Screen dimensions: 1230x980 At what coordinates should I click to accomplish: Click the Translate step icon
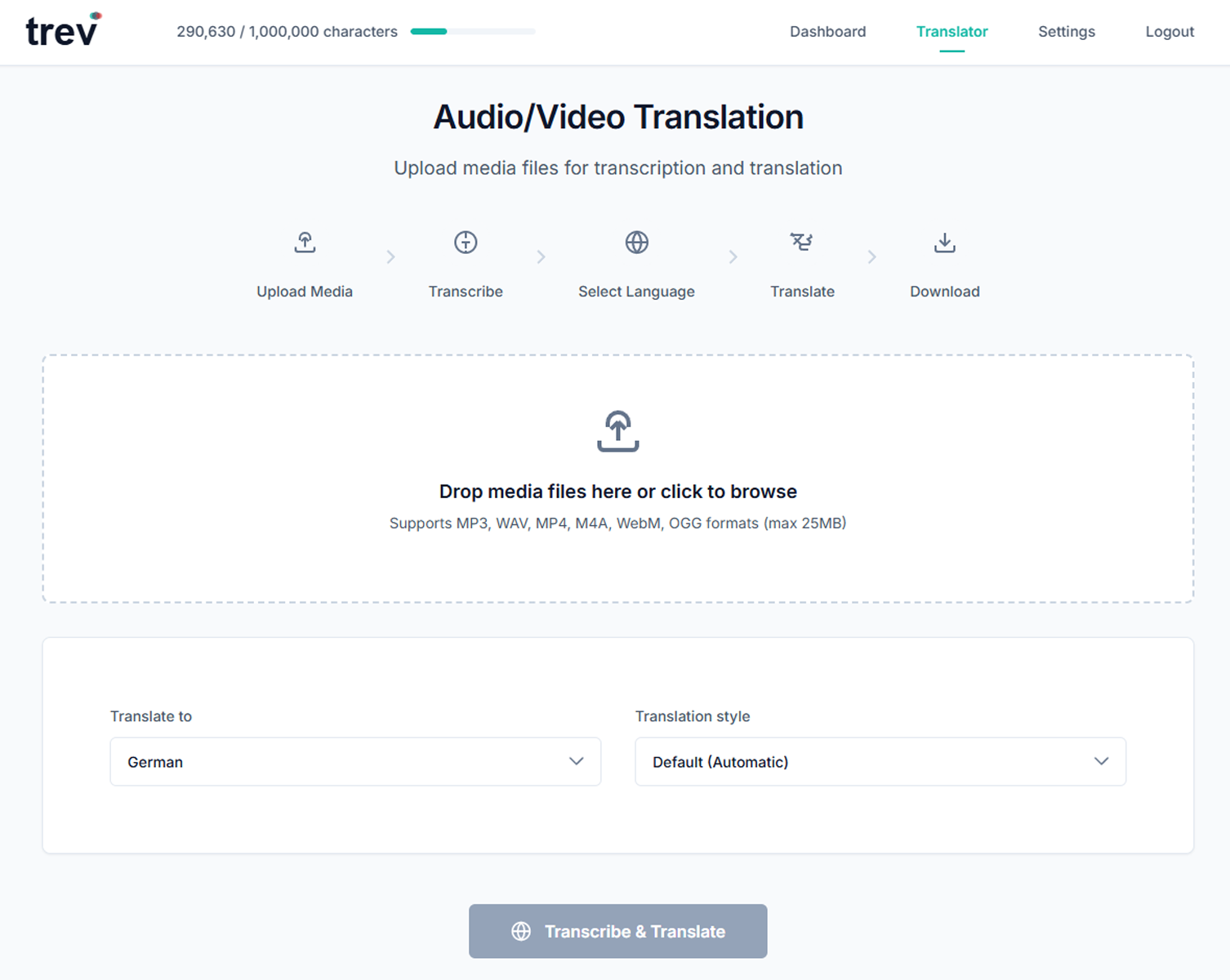pos(801,243)
